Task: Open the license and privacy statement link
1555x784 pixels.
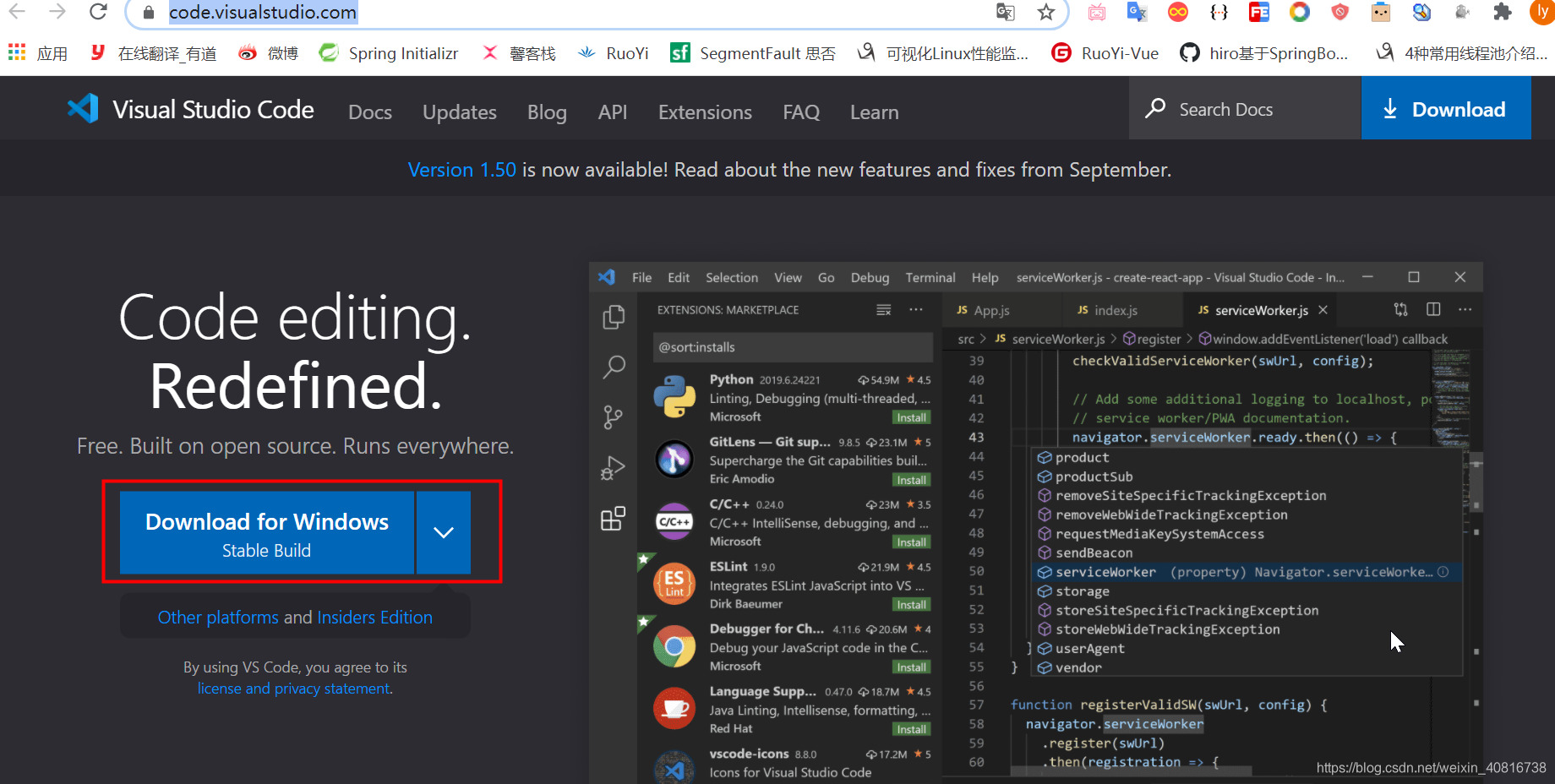Action: (x=294, y=689)
